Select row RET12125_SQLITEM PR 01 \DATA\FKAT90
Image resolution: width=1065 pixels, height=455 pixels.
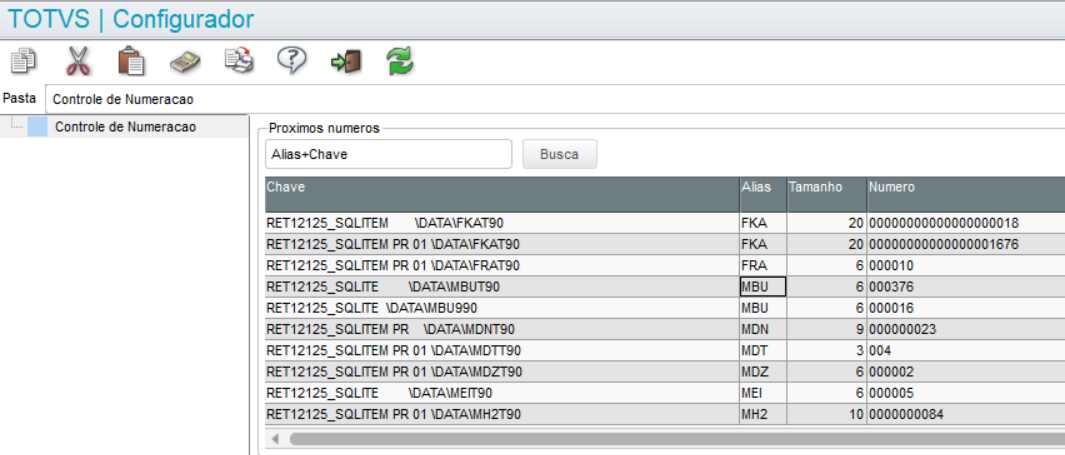(665, 244)
